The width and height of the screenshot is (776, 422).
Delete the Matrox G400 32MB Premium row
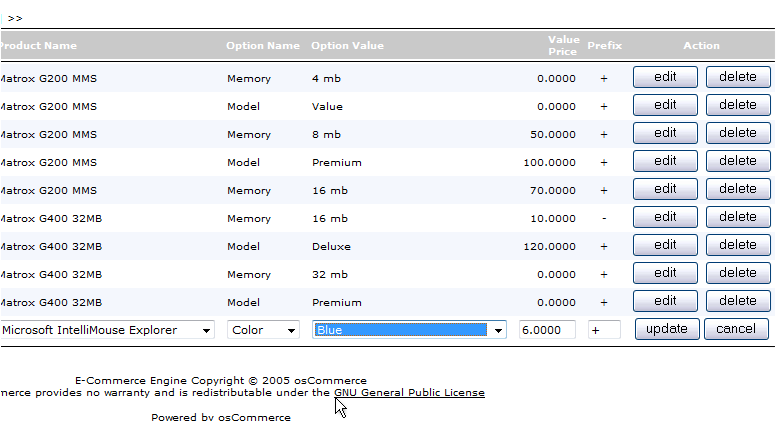[738, 301]
